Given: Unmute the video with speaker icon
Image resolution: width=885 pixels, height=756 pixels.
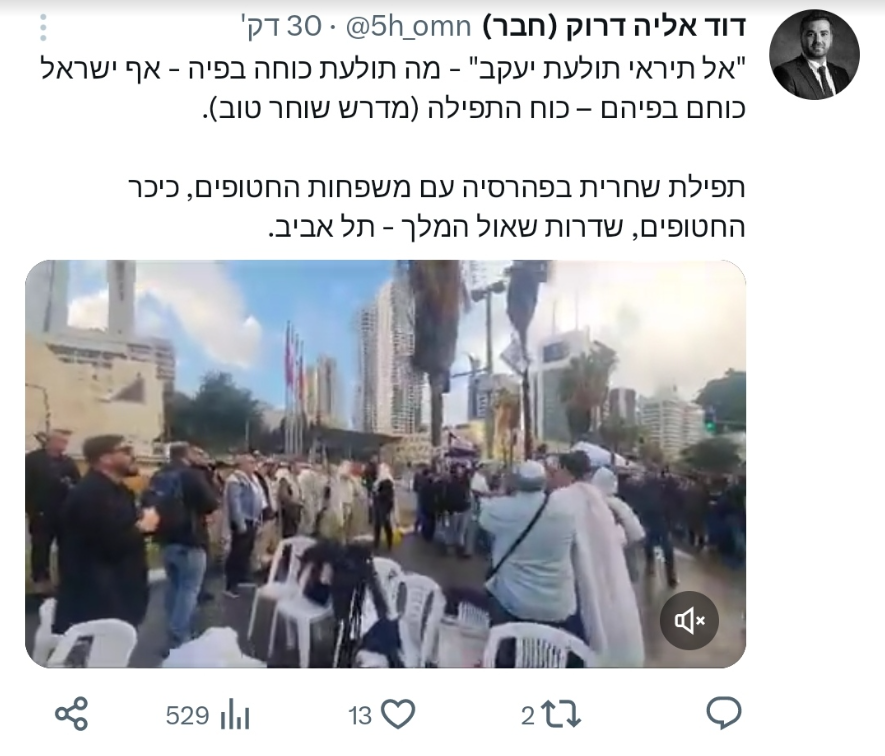Looking at the screenshot, I should click(x=689, y=620).
